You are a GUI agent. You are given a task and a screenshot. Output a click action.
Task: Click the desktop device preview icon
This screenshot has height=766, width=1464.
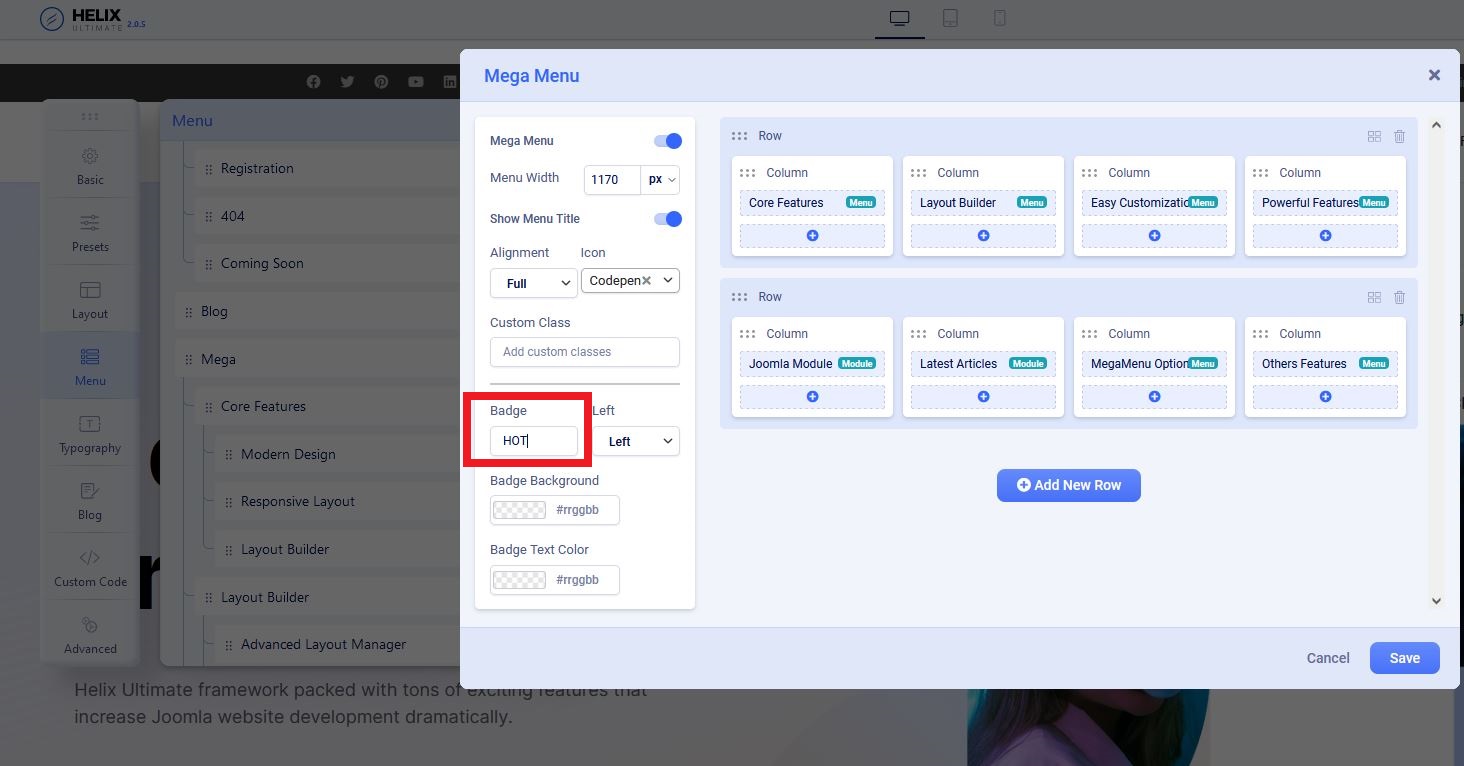click(x=898, y=19)
